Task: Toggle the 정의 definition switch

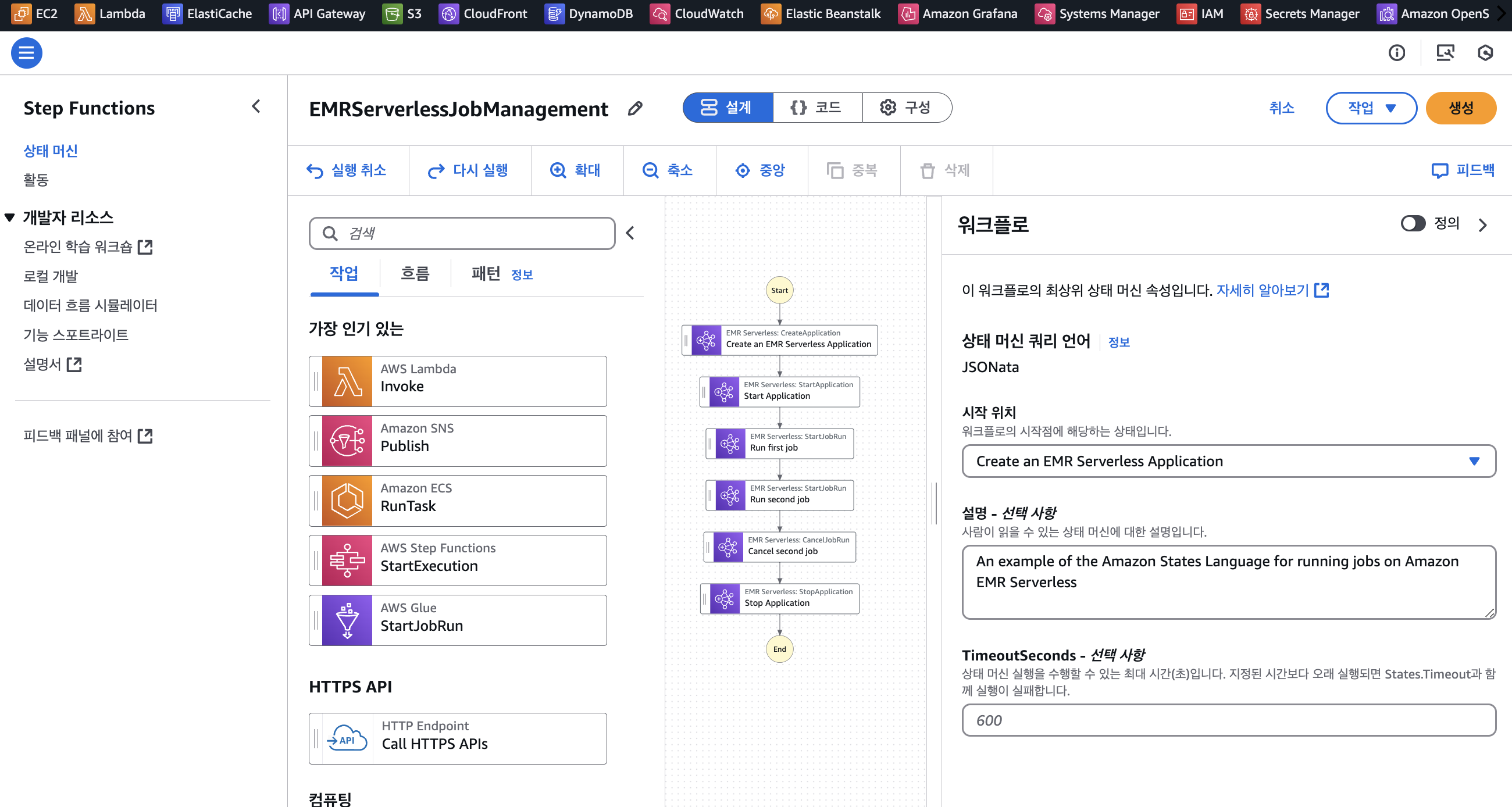Action: pyautogui.click(x=1412, y=224)
